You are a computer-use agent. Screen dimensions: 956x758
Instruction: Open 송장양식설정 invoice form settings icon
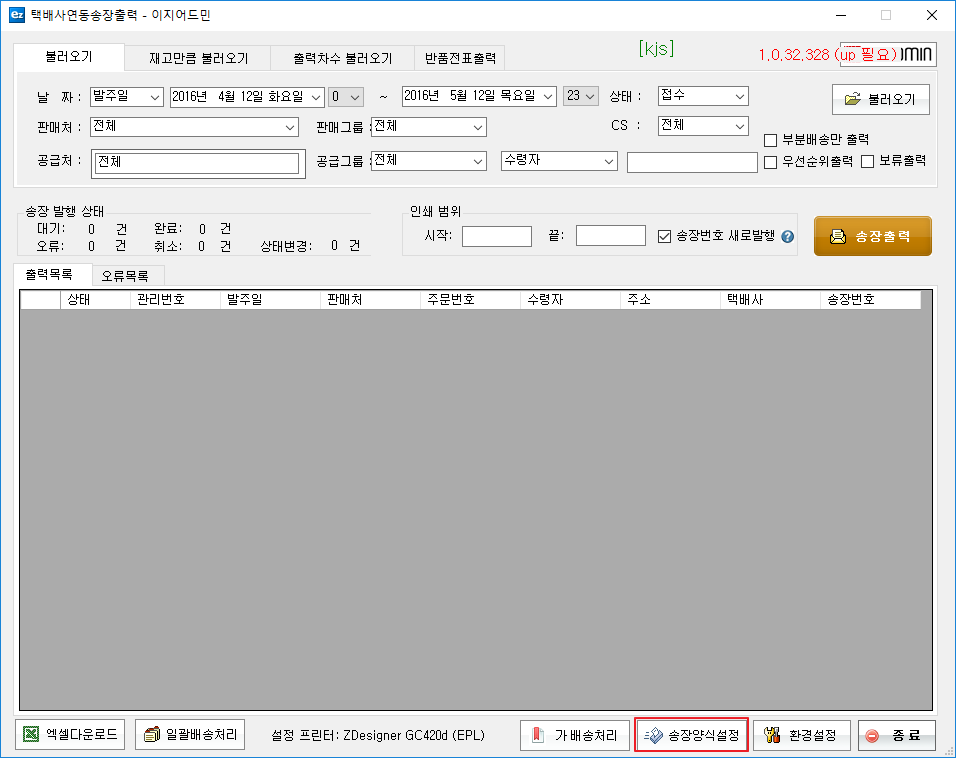pyautogui.click(x=653, y=736)
